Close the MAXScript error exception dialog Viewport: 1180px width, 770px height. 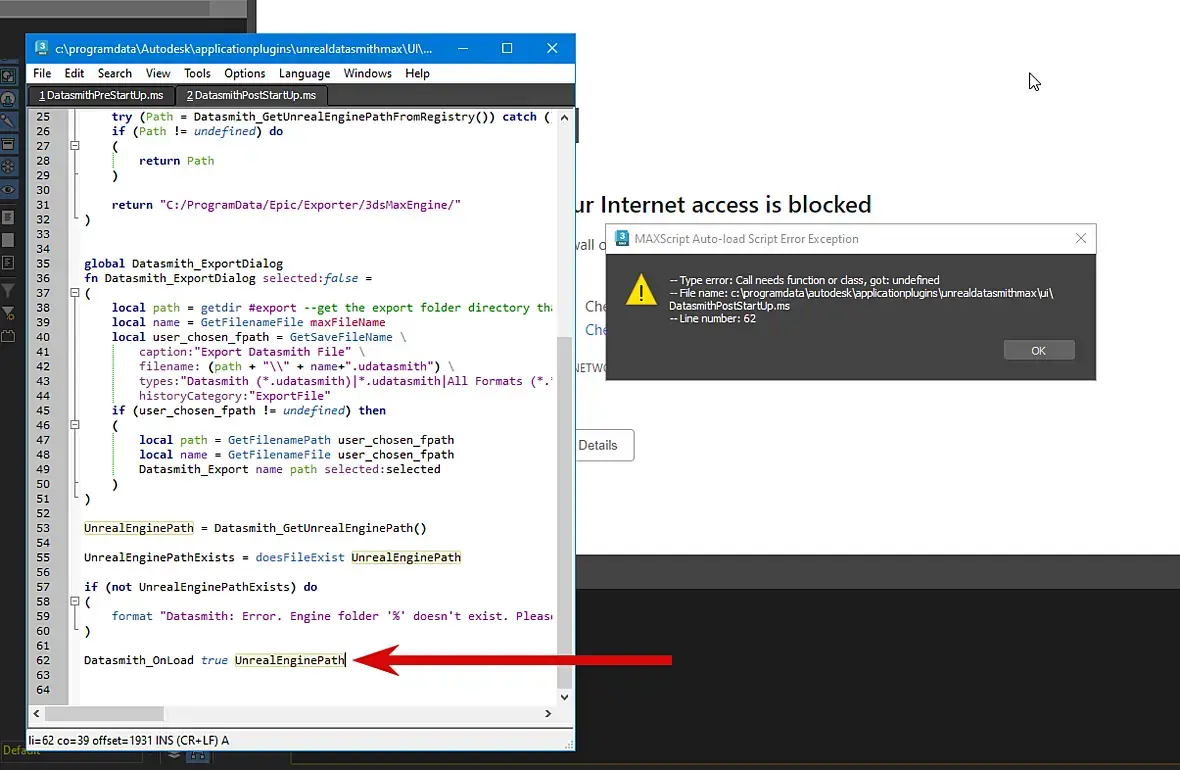click(x=1081, y=239)
